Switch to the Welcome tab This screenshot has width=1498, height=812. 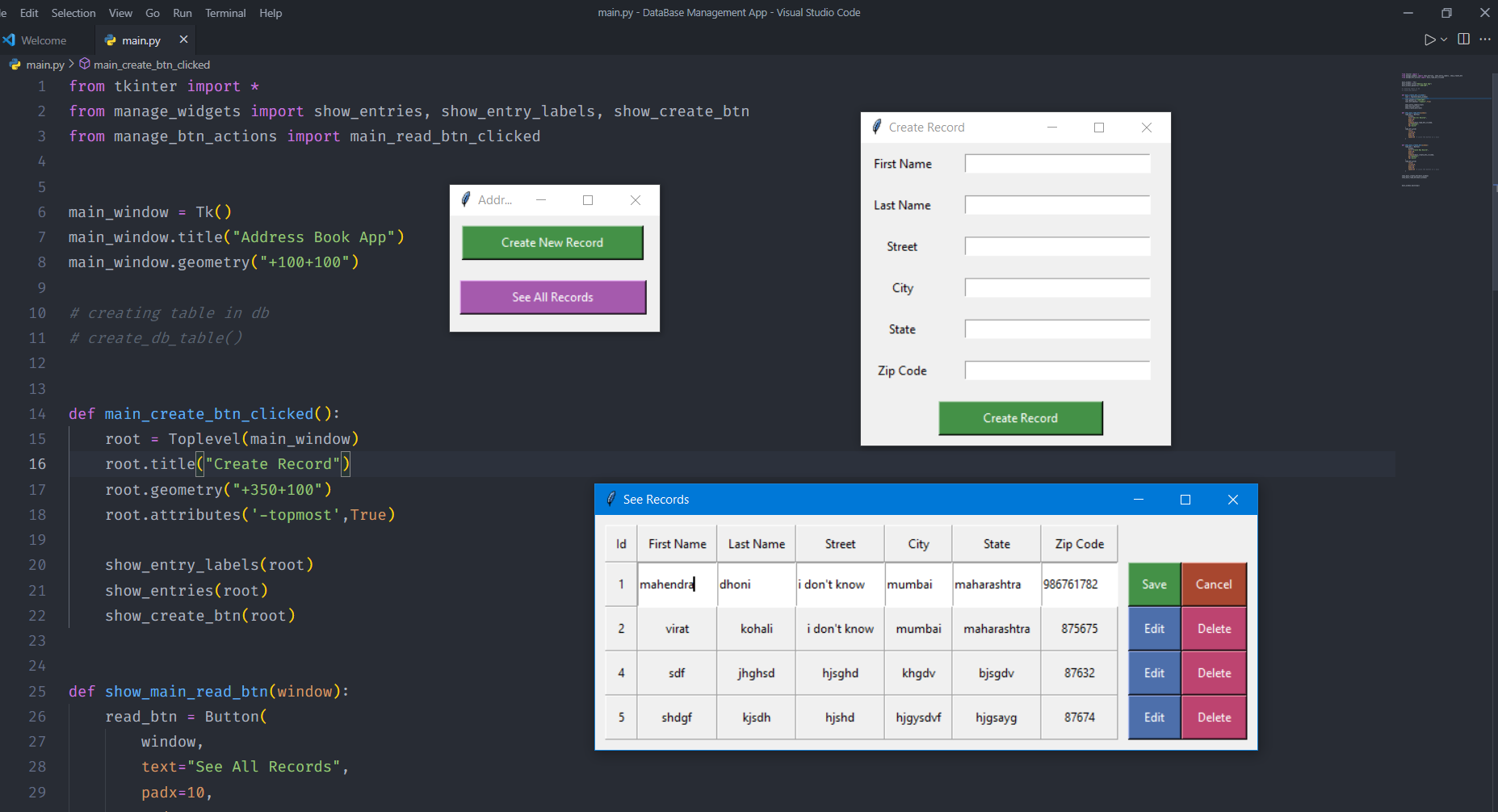pyautogui.click(x=44, y=40)
